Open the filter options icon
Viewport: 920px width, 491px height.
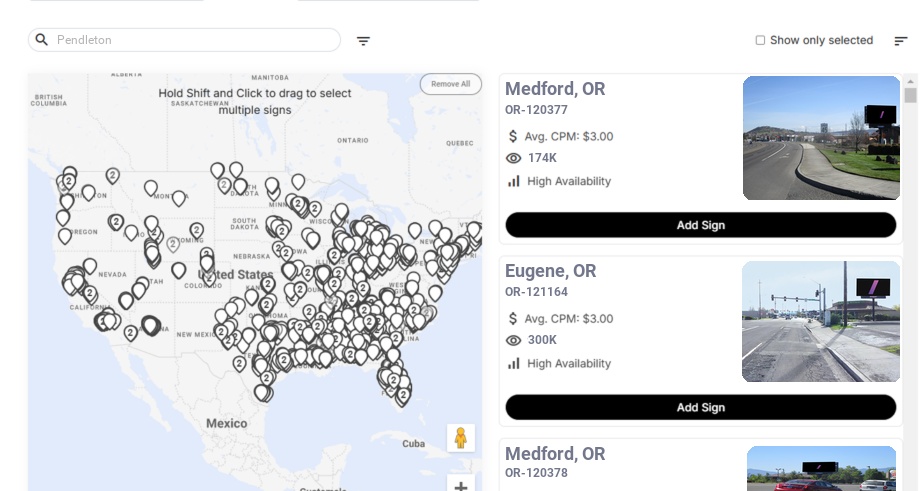363,41
